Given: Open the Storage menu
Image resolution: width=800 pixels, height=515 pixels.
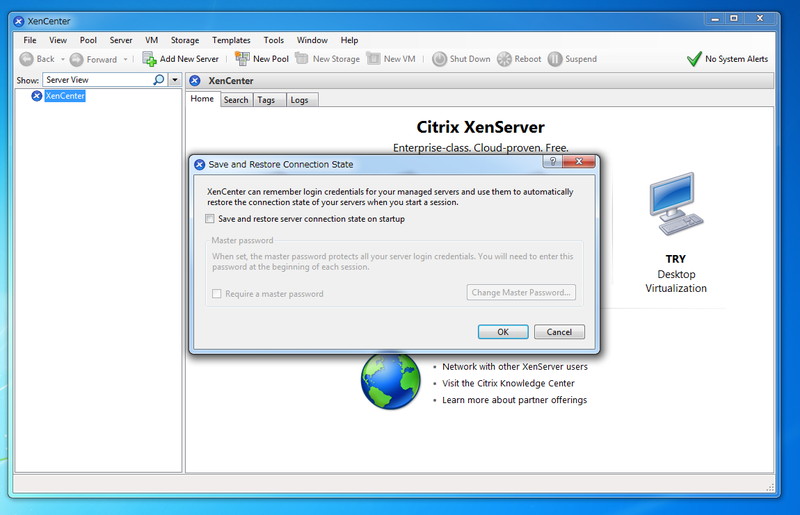Looking at the screenshot, I should pos(185,40).
